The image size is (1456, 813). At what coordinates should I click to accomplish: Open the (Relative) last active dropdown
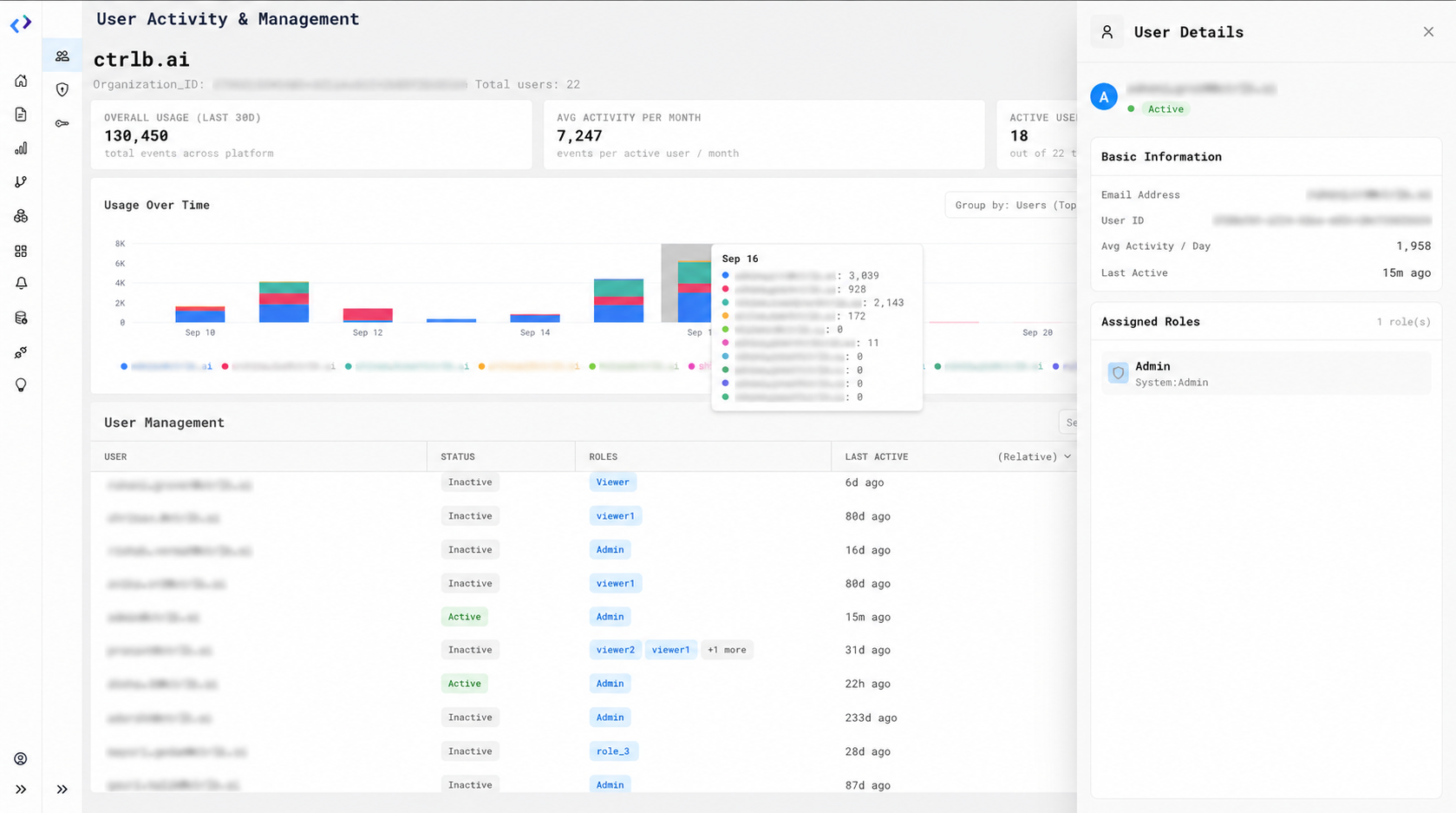coord(1035,456)
